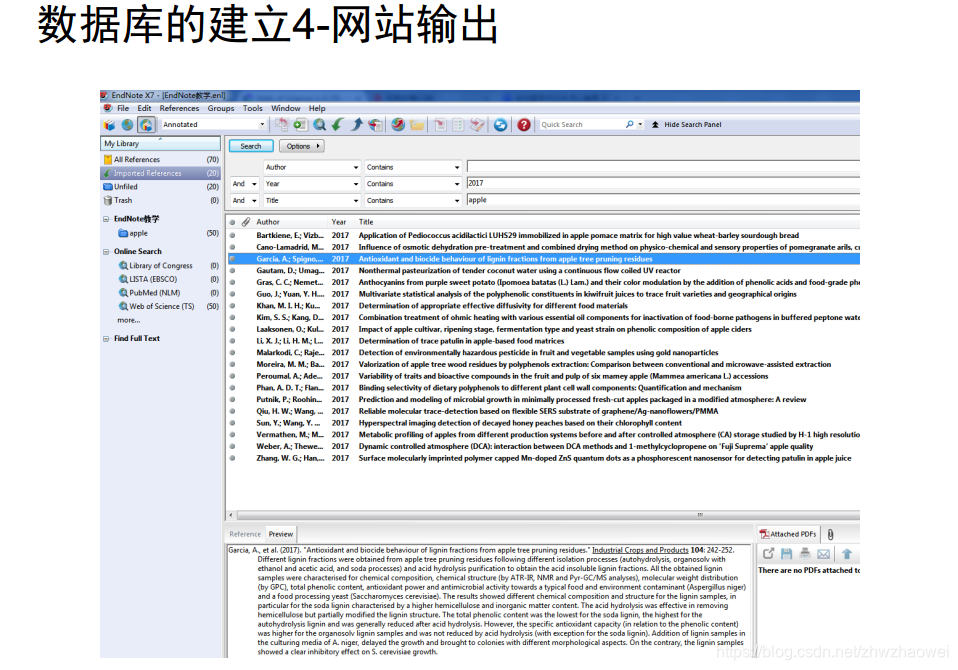958x670 pixels.
Task: Open the File menu
Action: click(x=123, y=108)
